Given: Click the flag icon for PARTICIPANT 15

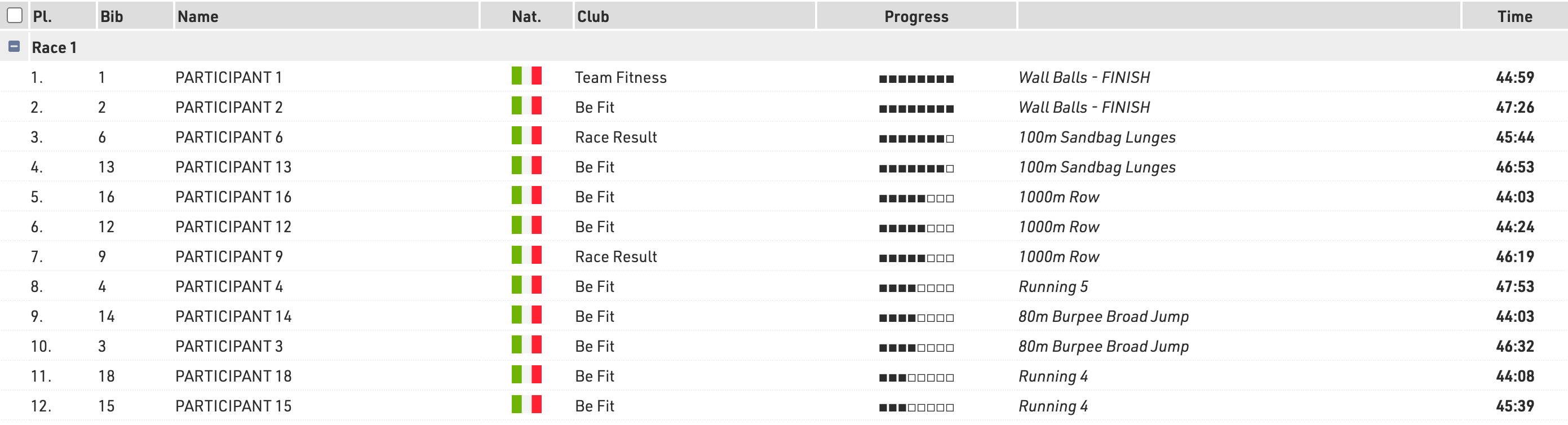Looking at the screenshot, I should (526, 404).
